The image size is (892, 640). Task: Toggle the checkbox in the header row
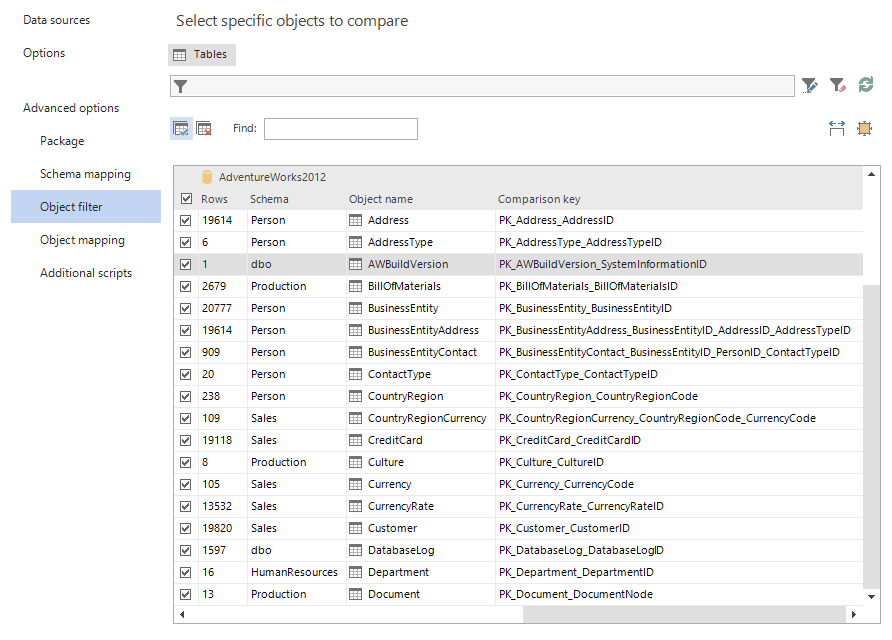coord(186,199)
